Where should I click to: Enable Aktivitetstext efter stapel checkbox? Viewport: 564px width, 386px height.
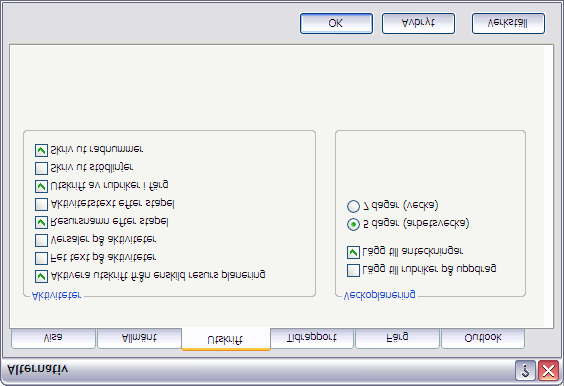click(x=41, y=204)
